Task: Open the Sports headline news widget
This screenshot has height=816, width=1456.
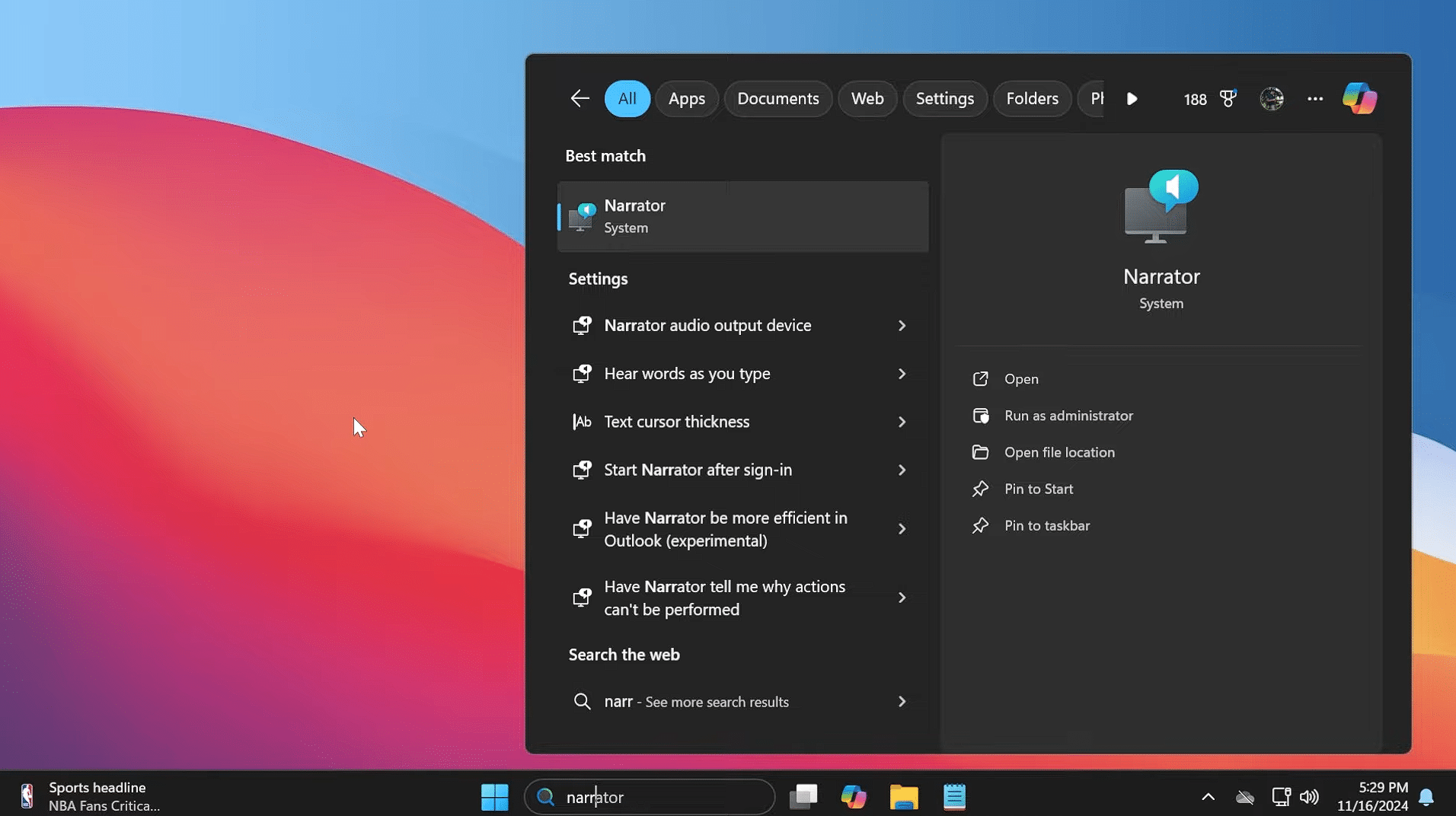Action: click(90, 797)
